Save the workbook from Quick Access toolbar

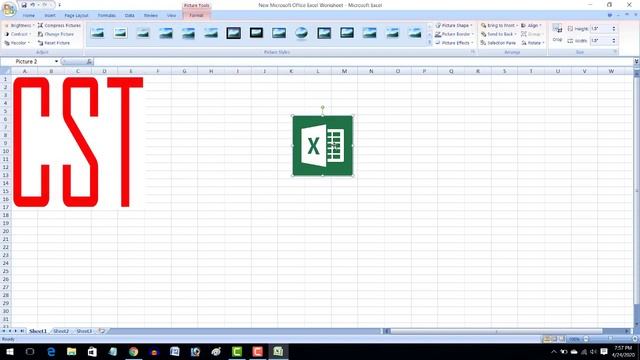[x=24, y=5]
